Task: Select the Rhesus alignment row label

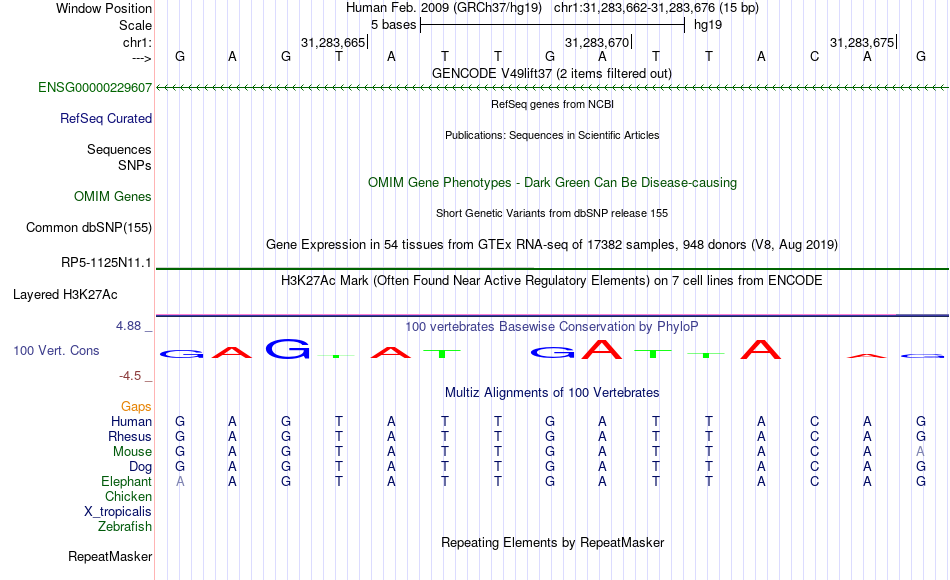Action: point(130,436)
